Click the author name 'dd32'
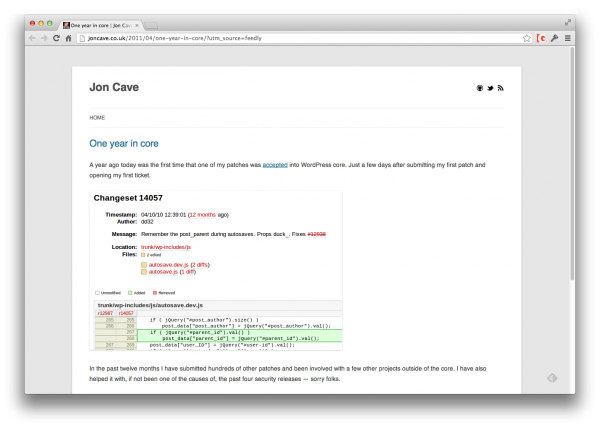The image size is (600, 428). click(147, 222)
